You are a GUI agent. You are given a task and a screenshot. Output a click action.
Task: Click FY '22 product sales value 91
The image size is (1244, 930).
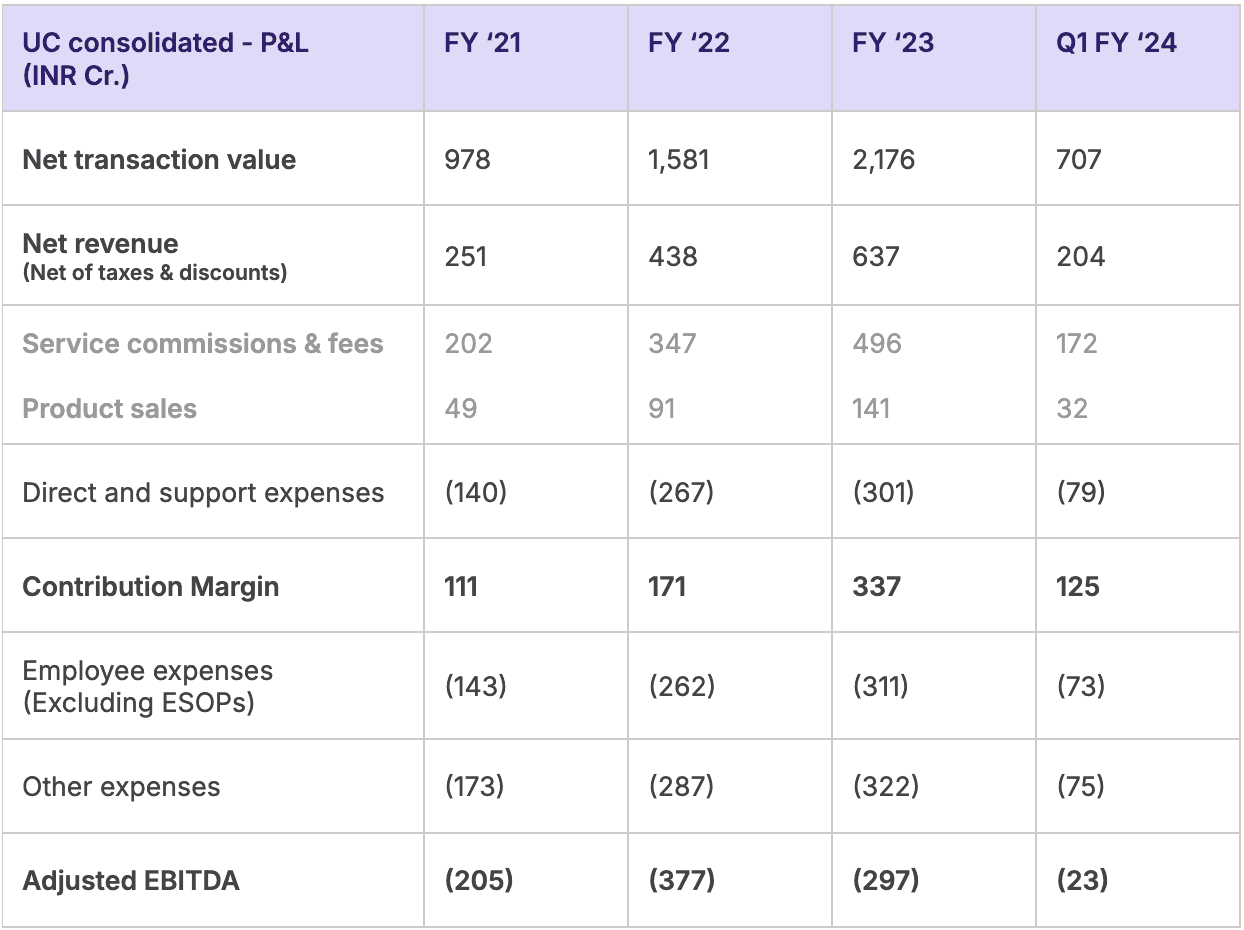662,409
